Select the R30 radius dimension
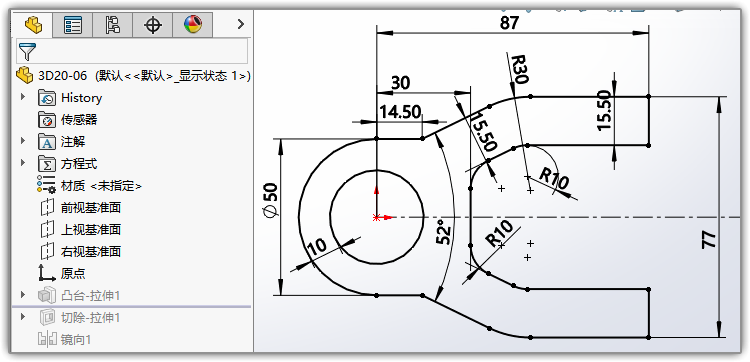 519,70
